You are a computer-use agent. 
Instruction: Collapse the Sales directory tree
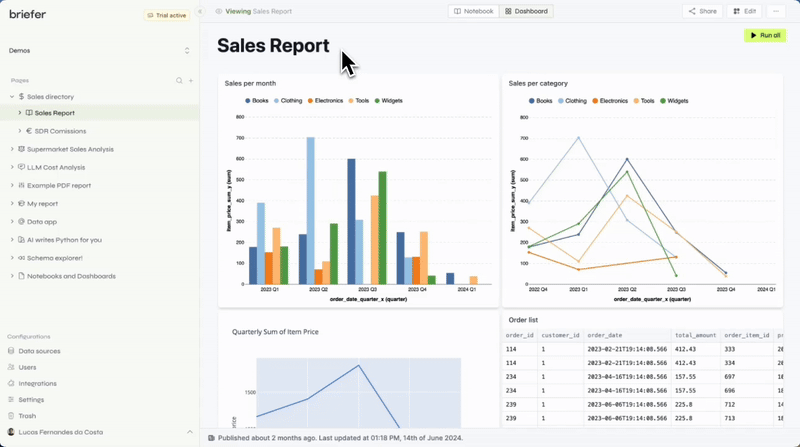click(12, 96)
